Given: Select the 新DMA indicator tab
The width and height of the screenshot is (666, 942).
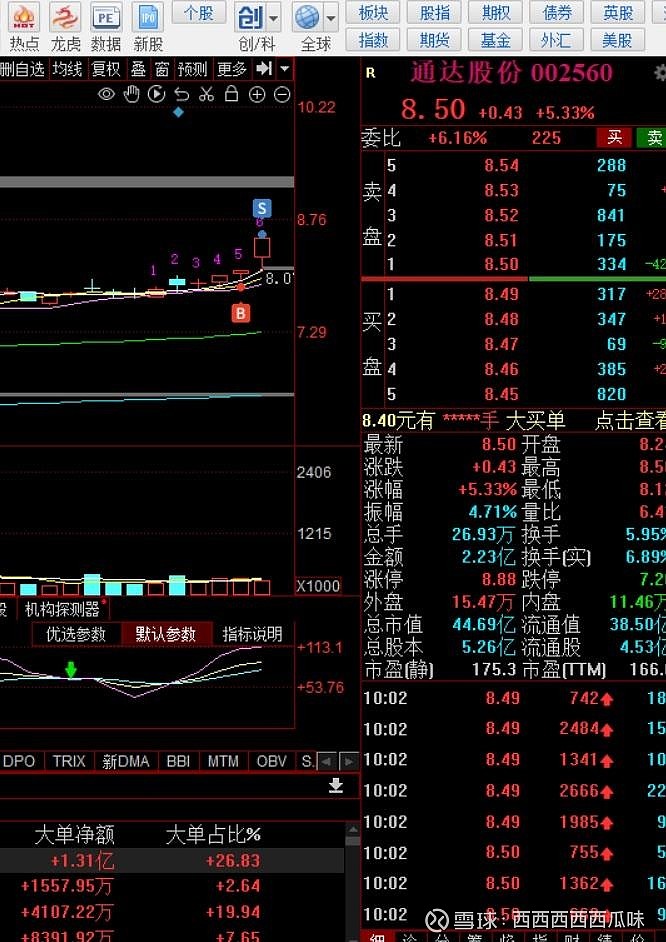Looking at the screenshot, I should click(126, 761).
